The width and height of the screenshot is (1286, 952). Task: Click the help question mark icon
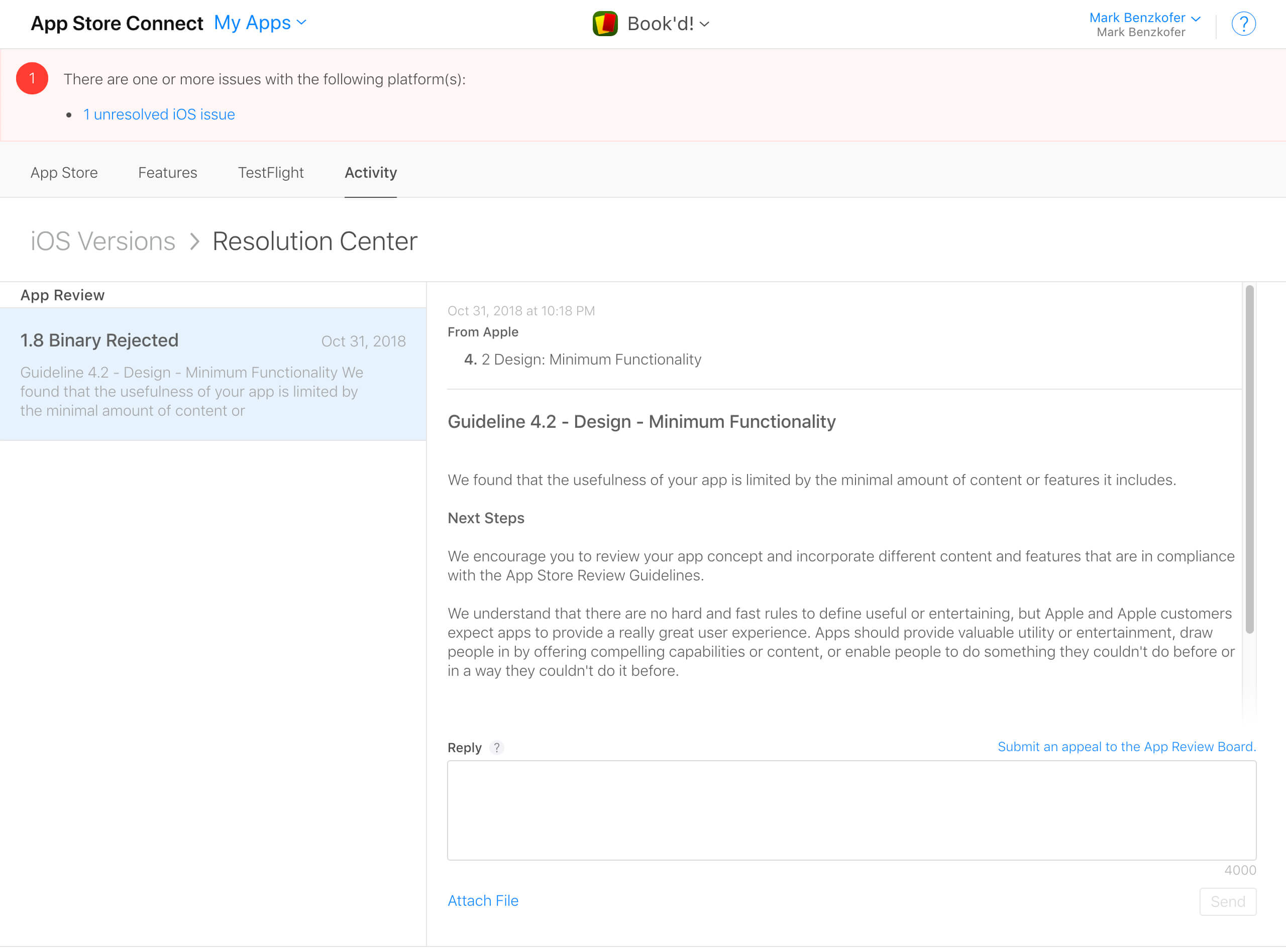(1243, 24)
